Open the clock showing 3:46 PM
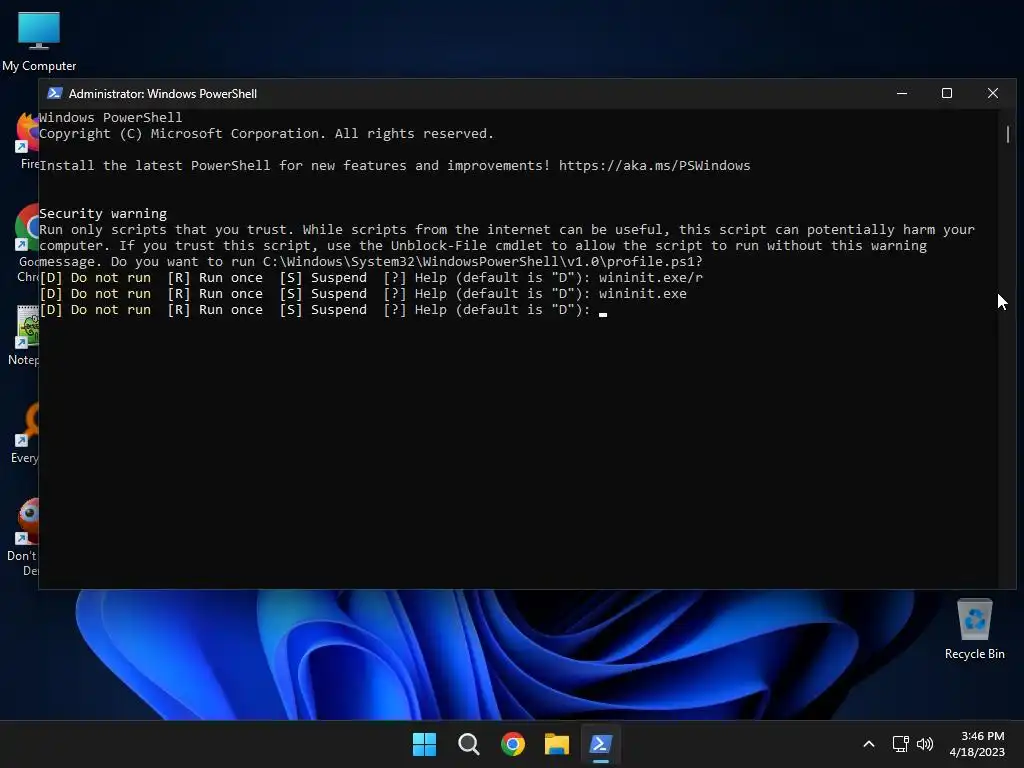The image size is (1024, 768). 977,744
